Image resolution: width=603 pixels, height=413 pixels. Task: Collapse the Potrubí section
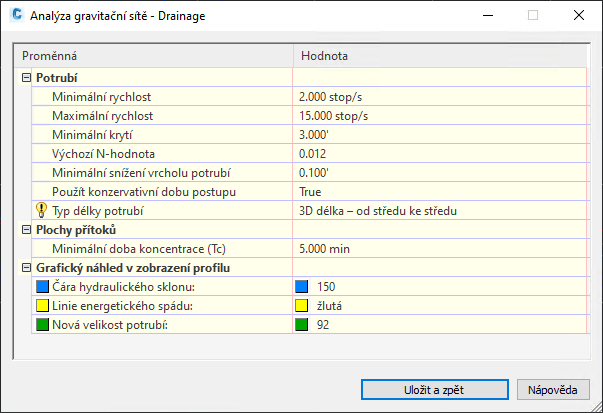pos(26,77)
